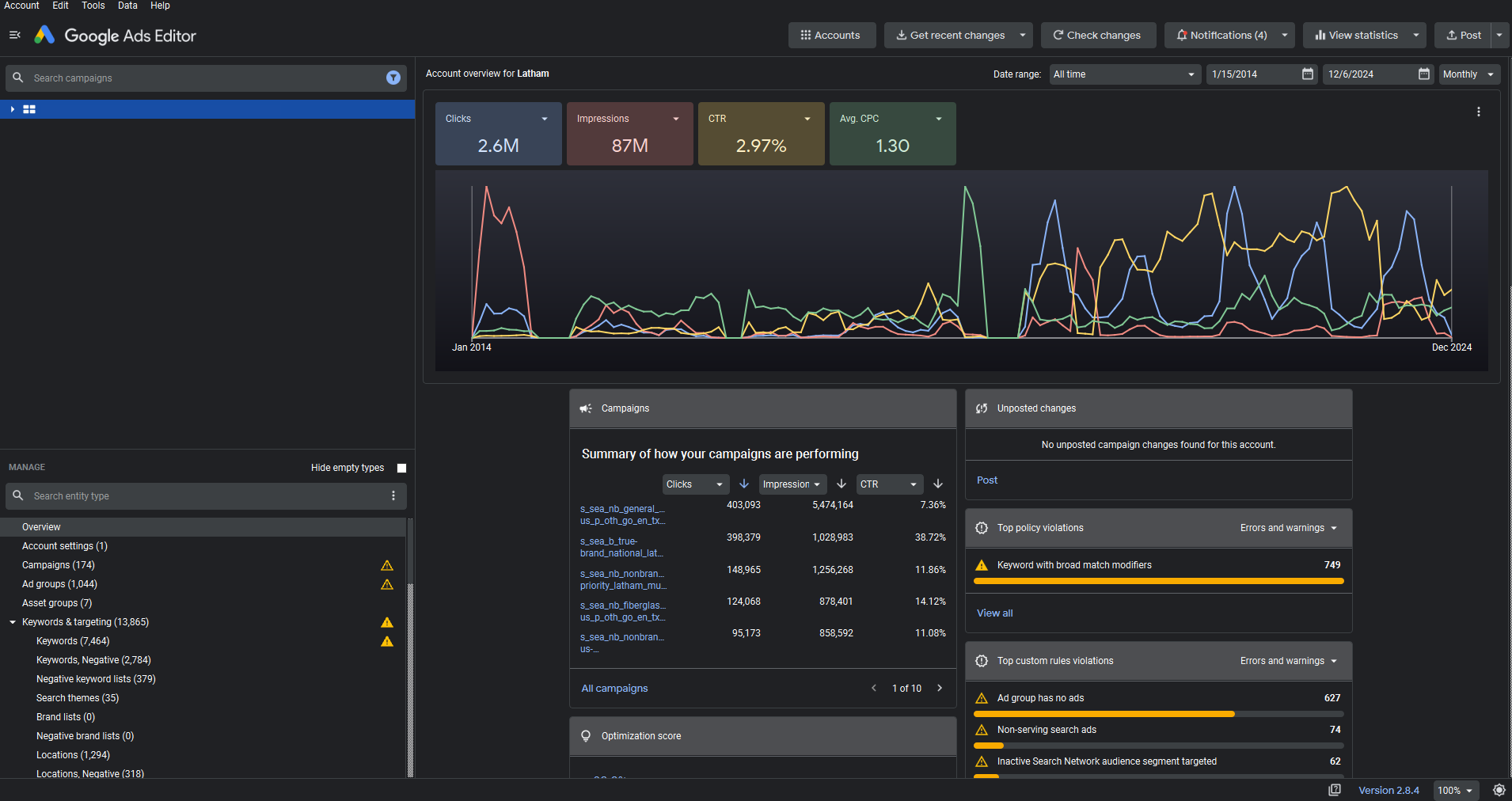Click the Check changes button

click(x=1097, y=36)
